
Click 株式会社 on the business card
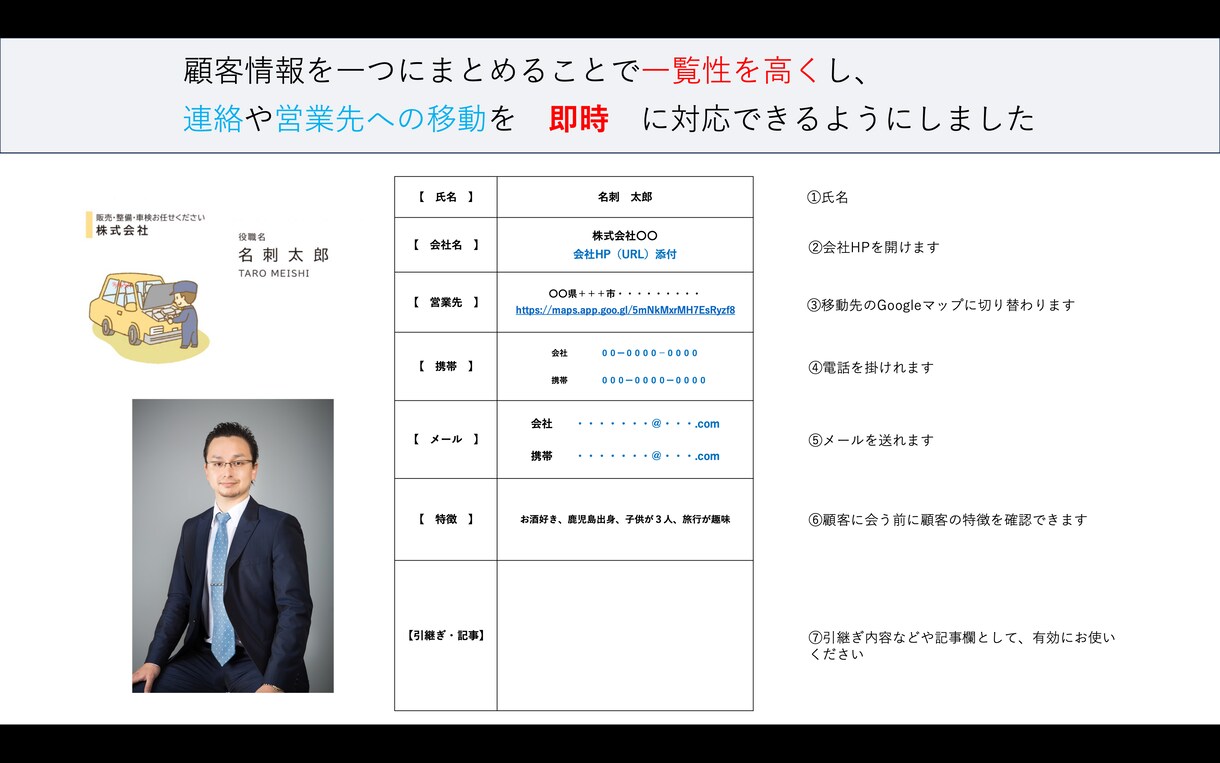(x=122, y=230)
